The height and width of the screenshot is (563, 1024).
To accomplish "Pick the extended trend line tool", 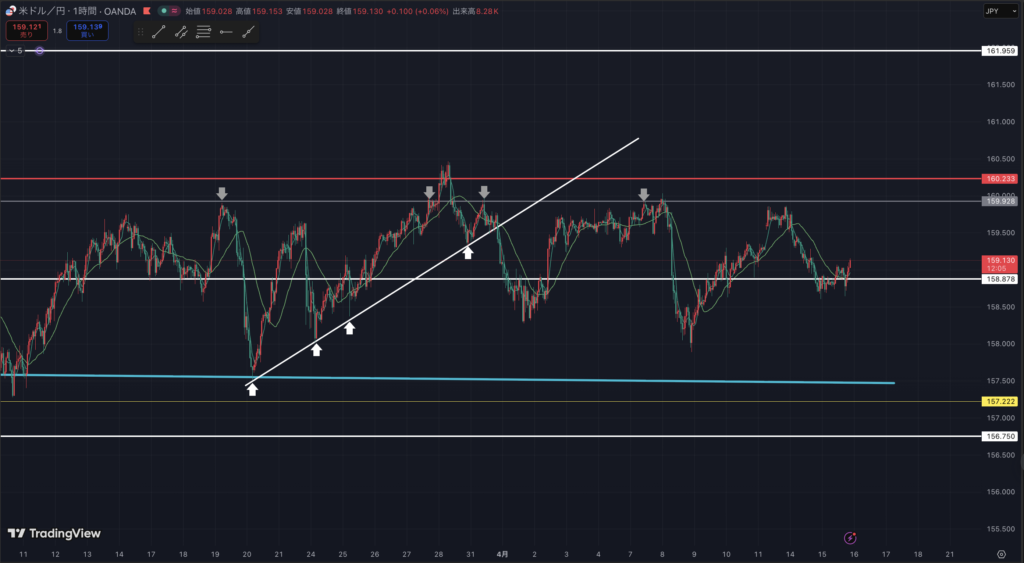I will point(247,32).
